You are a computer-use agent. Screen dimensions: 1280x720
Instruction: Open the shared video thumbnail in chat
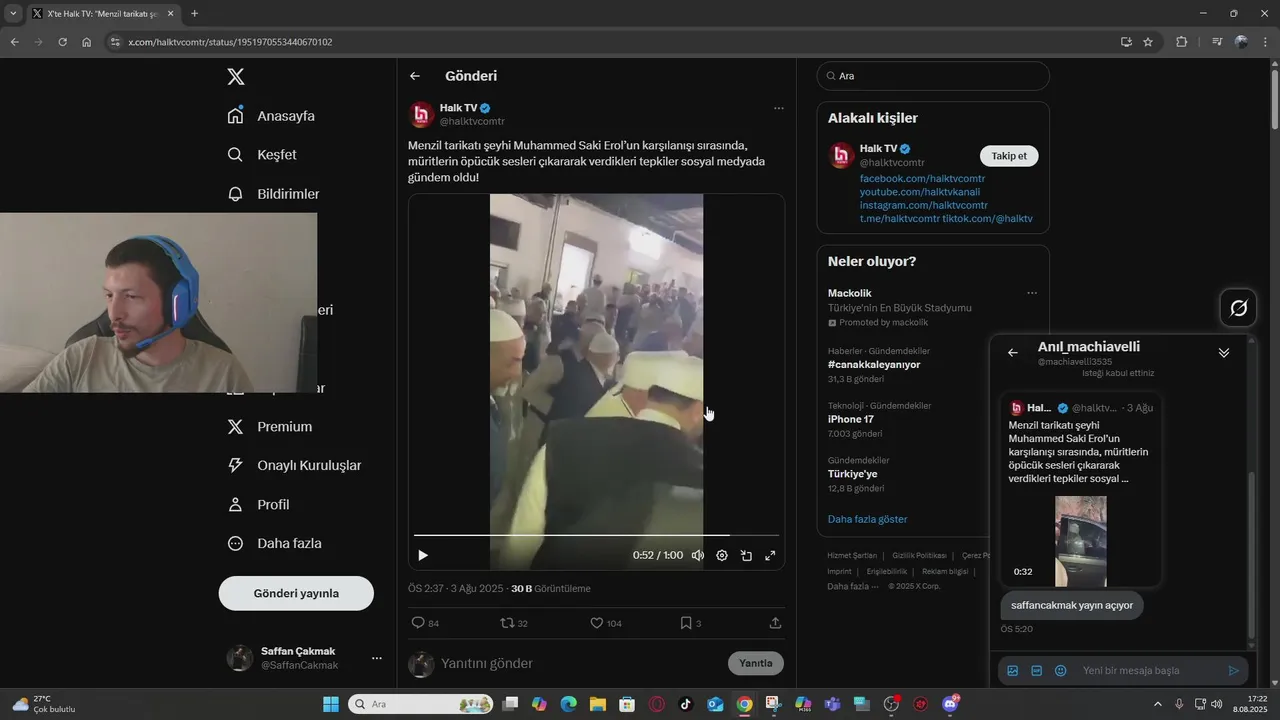[1080, 542]
